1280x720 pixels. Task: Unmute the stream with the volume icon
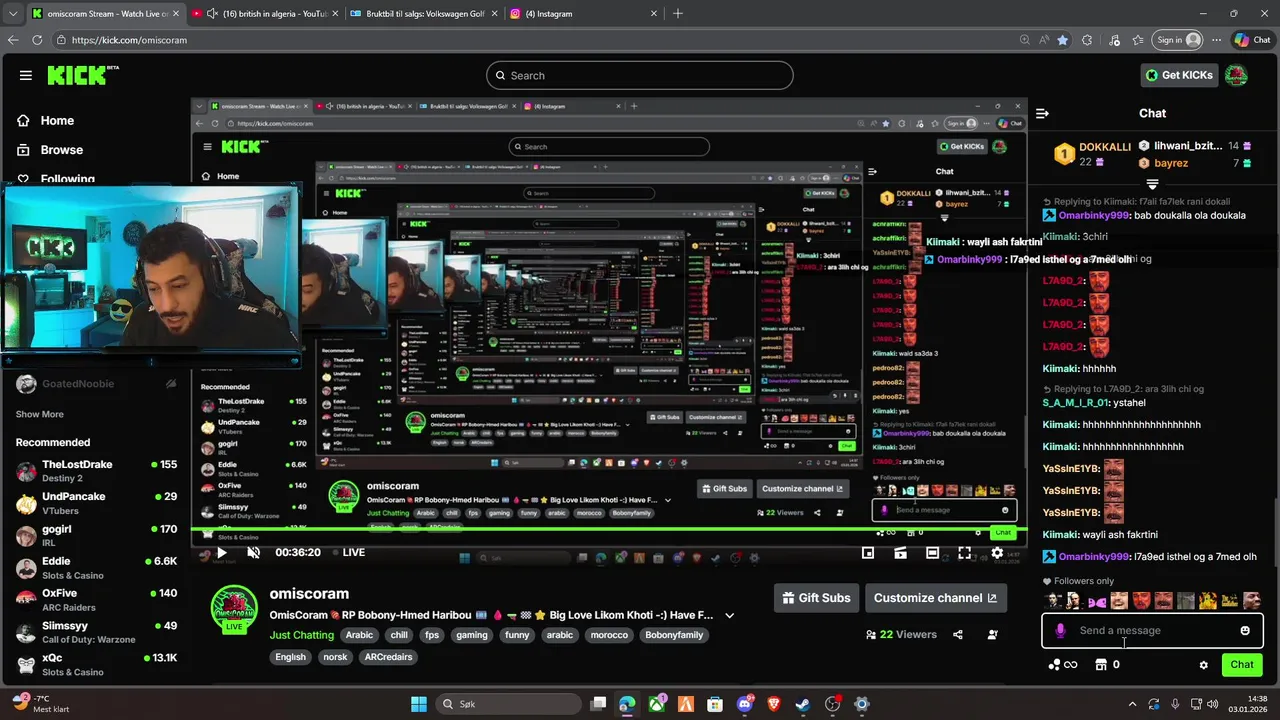(253, 552)
